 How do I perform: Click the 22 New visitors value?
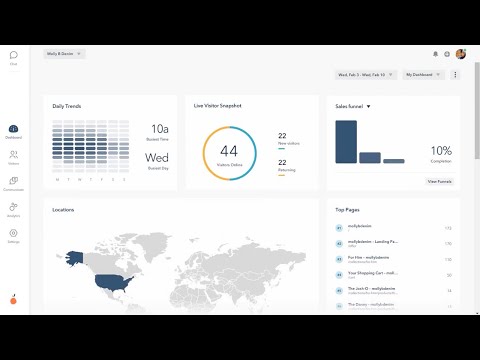[x=282, y=136]
